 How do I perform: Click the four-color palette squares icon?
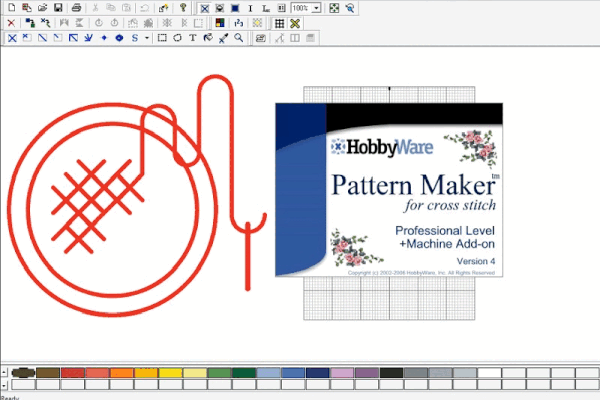click(220, 23)
